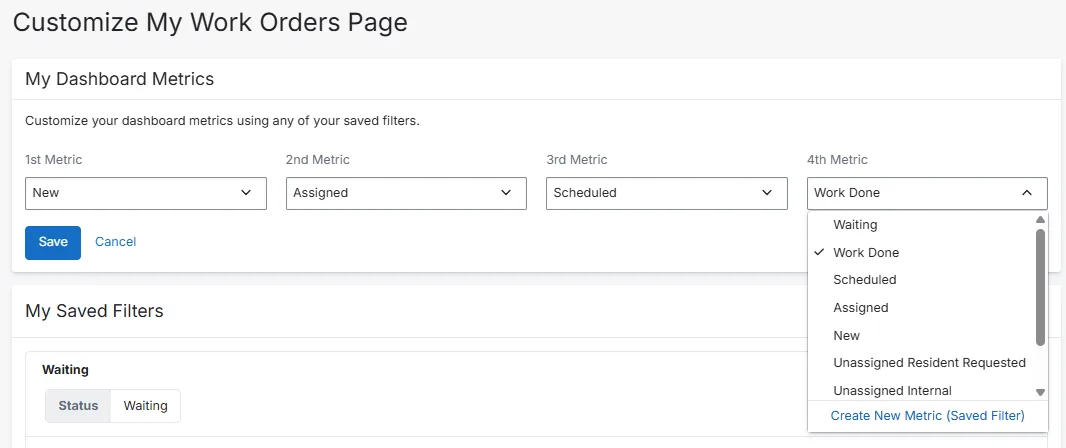The image size is (1066, 448).
Task: Click the Cancel link
Action: 116,242
